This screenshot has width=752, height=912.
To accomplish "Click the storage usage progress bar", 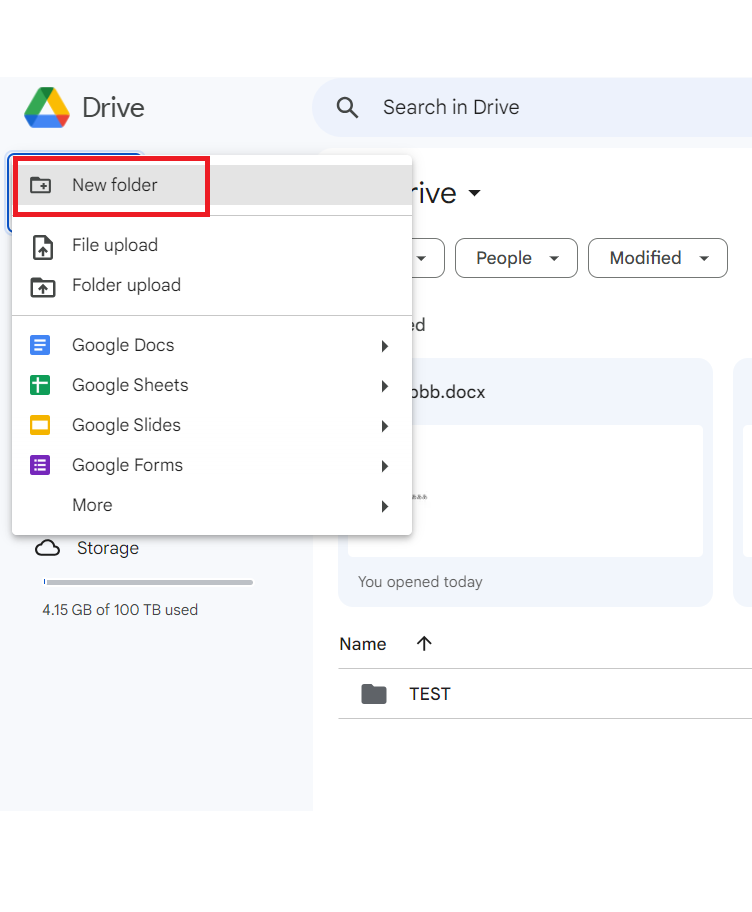I will (x=148, y=582).
